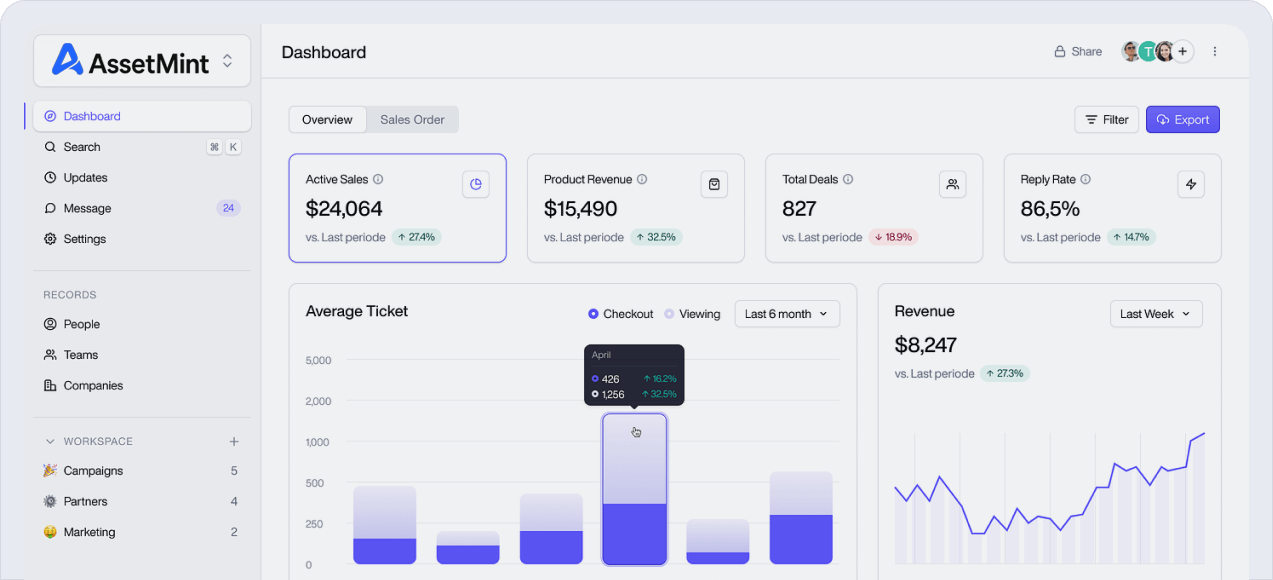
Task: Click the Search magnifier icon
Action: pos(50,147)
